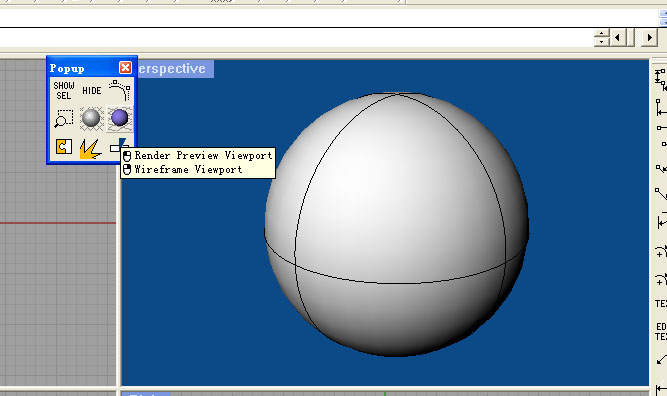Click the SHOW SEL button in Popup

point(64,90)
